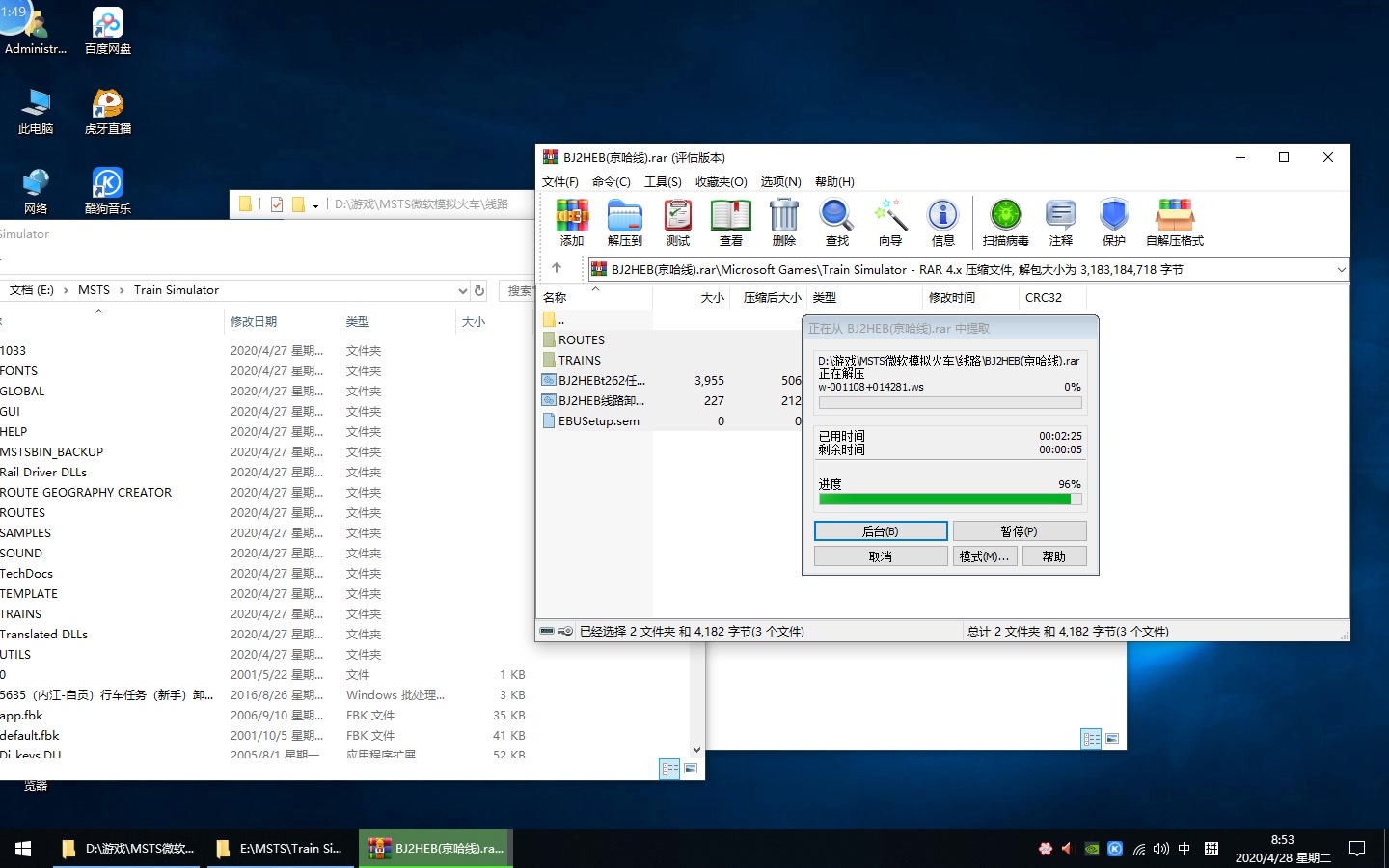Select default.fbk file in Explorer

click(30, 736)
